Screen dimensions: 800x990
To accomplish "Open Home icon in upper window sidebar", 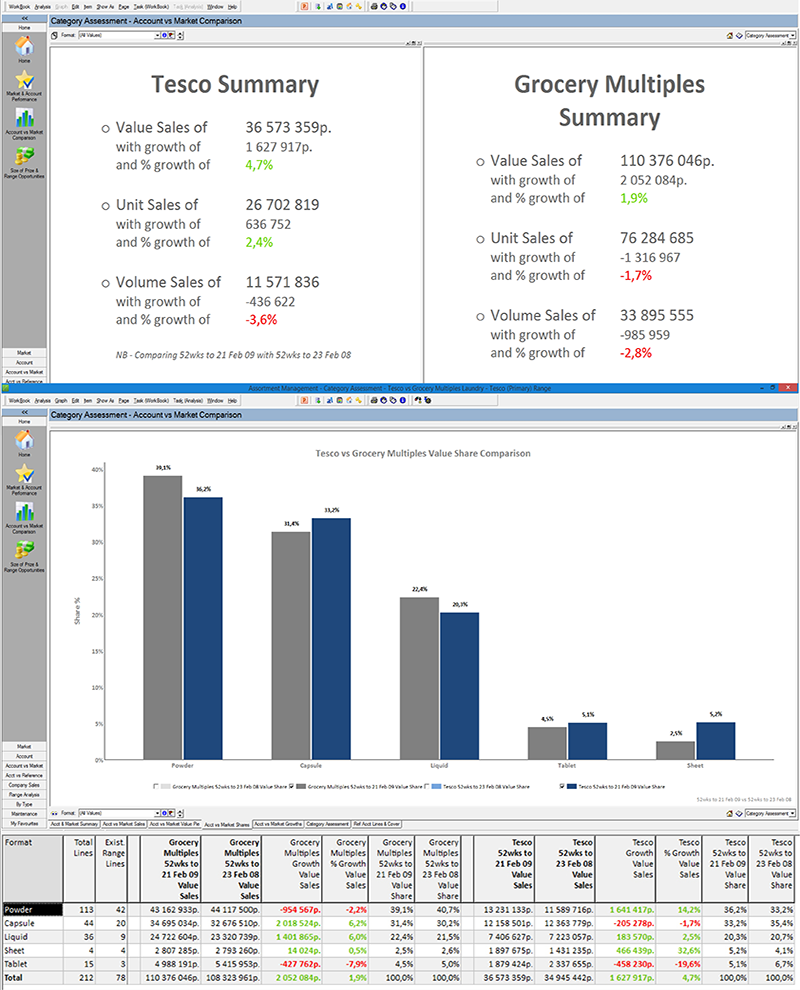I will point(24,46).
